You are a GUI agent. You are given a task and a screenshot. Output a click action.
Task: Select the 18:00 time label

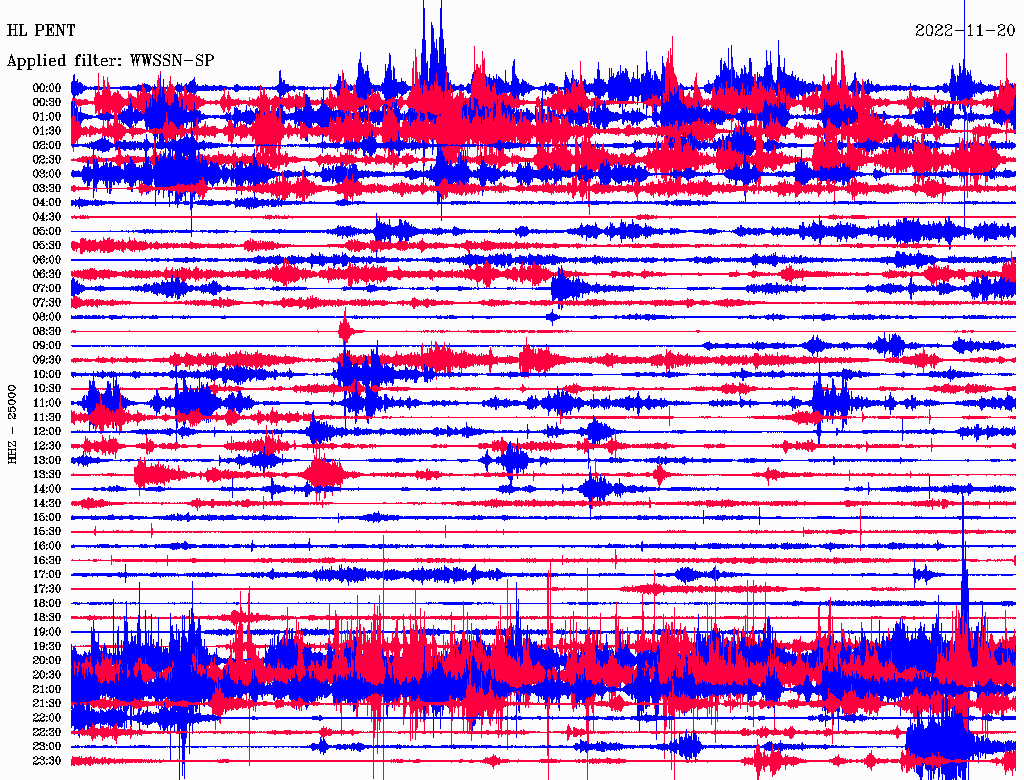coord(47,603)
